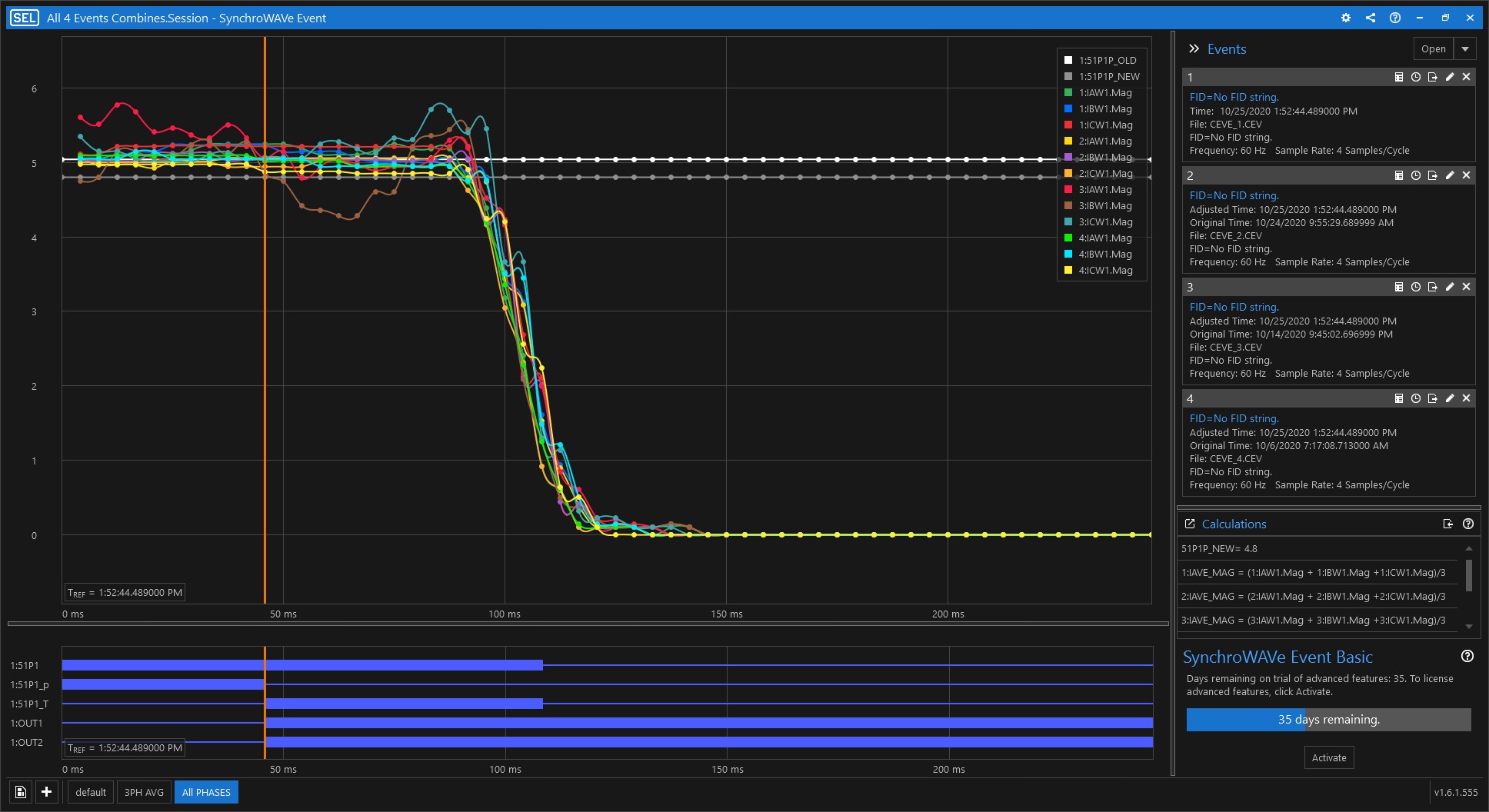1489x812 pixels.
Task: Adjust event 2 time with clock icon
Action: pyautogui.click(x=1416, y=175)
